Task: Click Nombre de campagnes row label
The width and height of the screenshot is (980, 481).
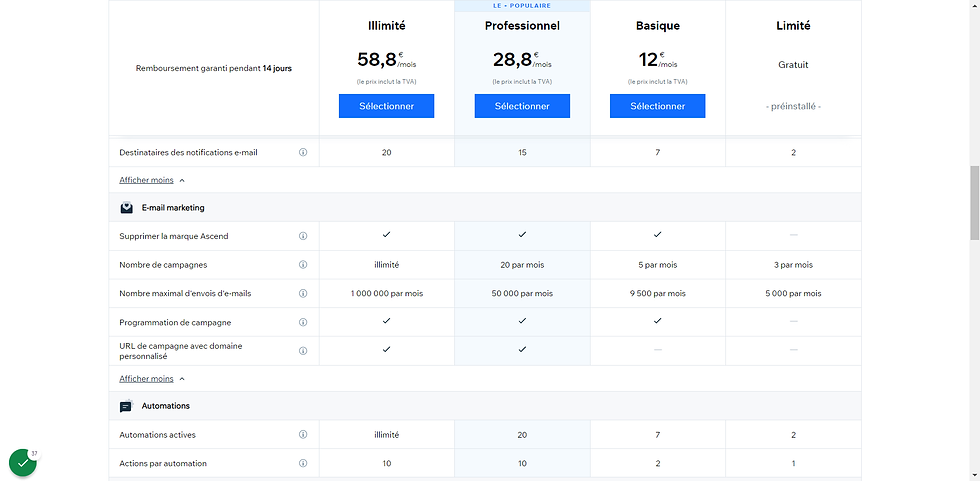Action: (x=163, y=265)
